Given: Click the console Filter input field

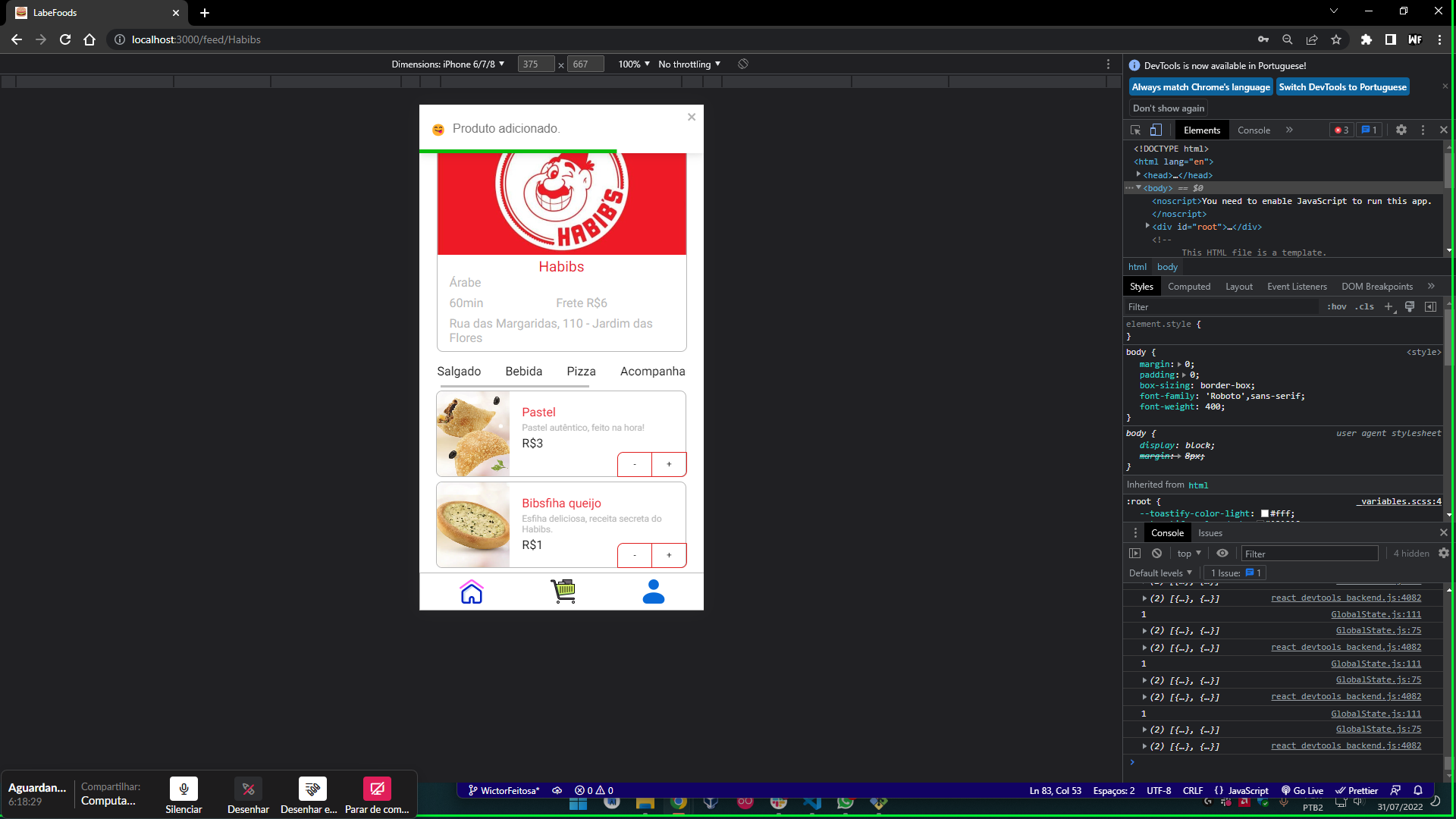Looking at the screenshot, I should point(1308,553).
